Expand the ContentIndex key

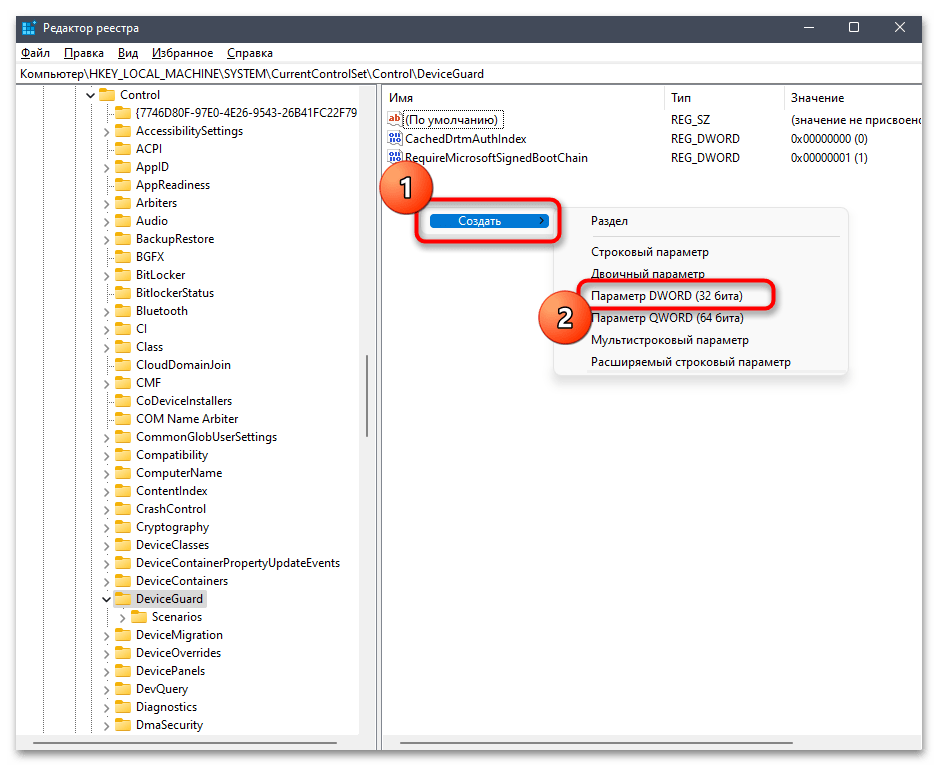coord(106,491)
